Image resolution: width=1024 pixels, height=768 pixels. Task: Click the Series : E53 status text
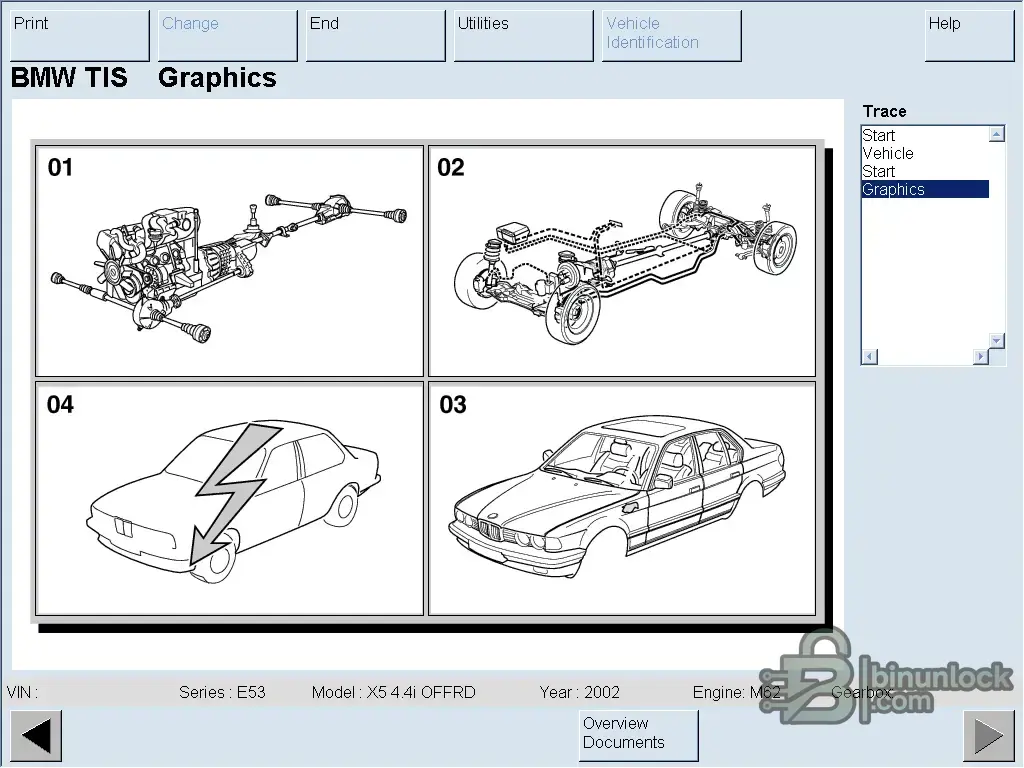coord(222,692)
